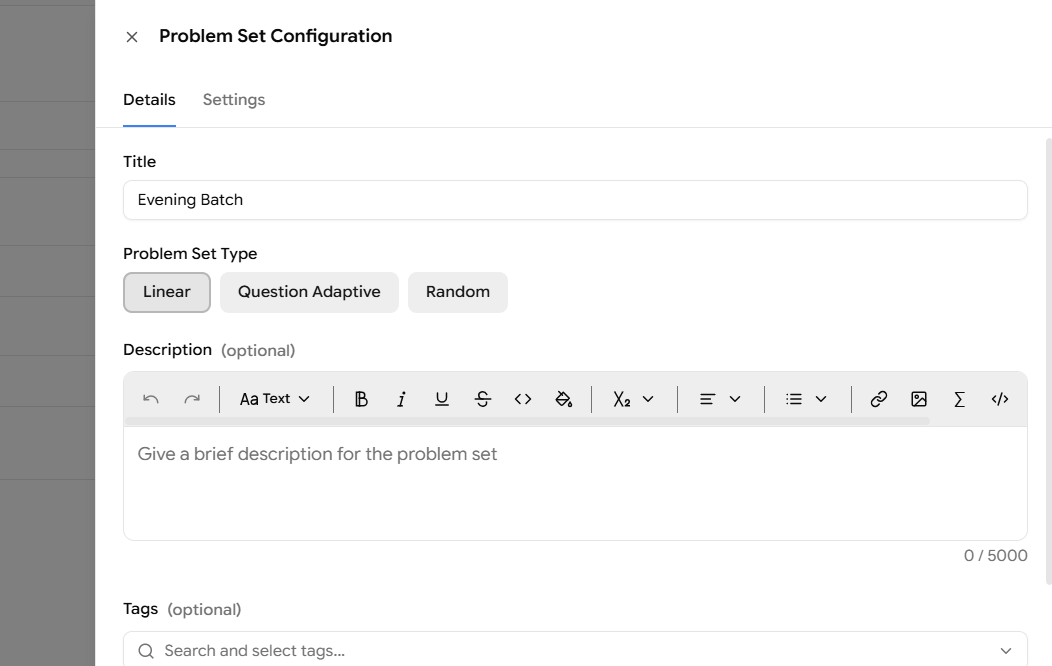
Task: Open the fill color bucket tool
Action: click(x=564, y=399)
